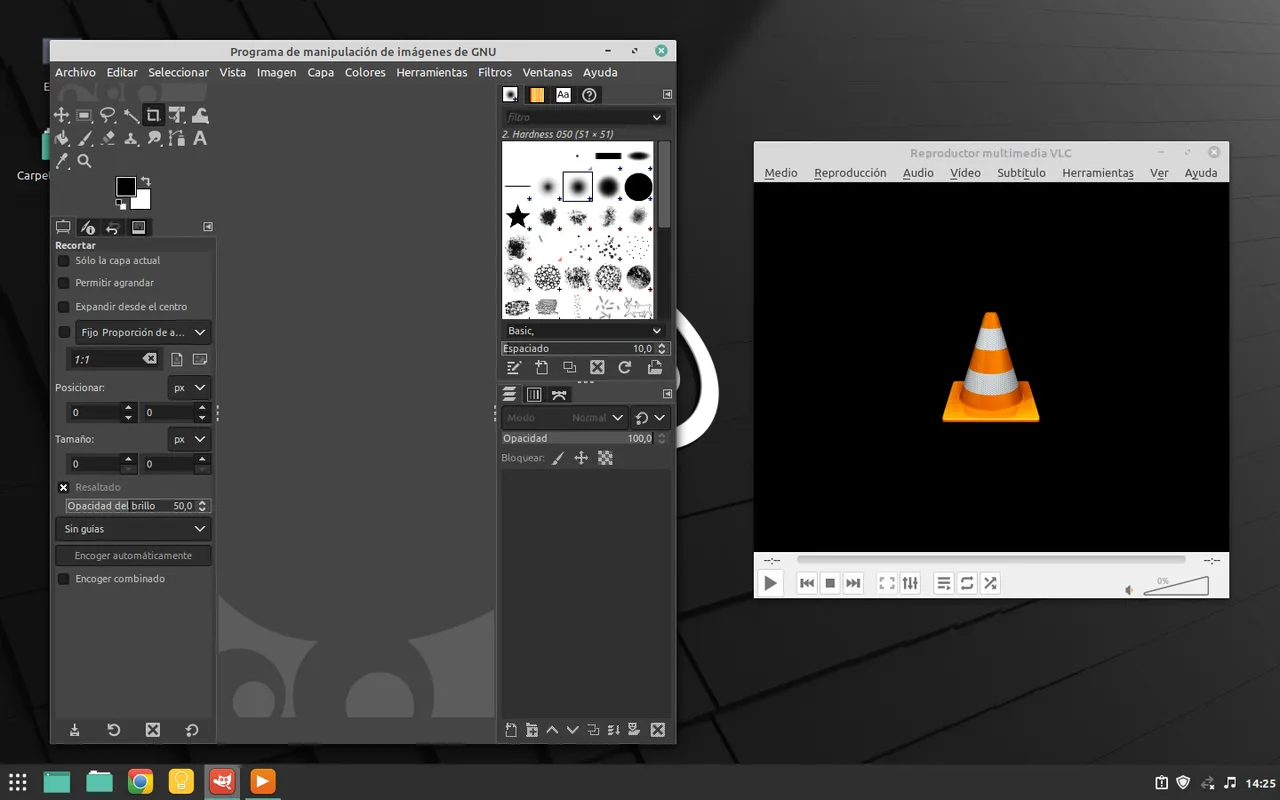Screen dimensions: 1280x800
Task: Open the 'Basic,' brush tag dropdown
Action: [585, 331]
